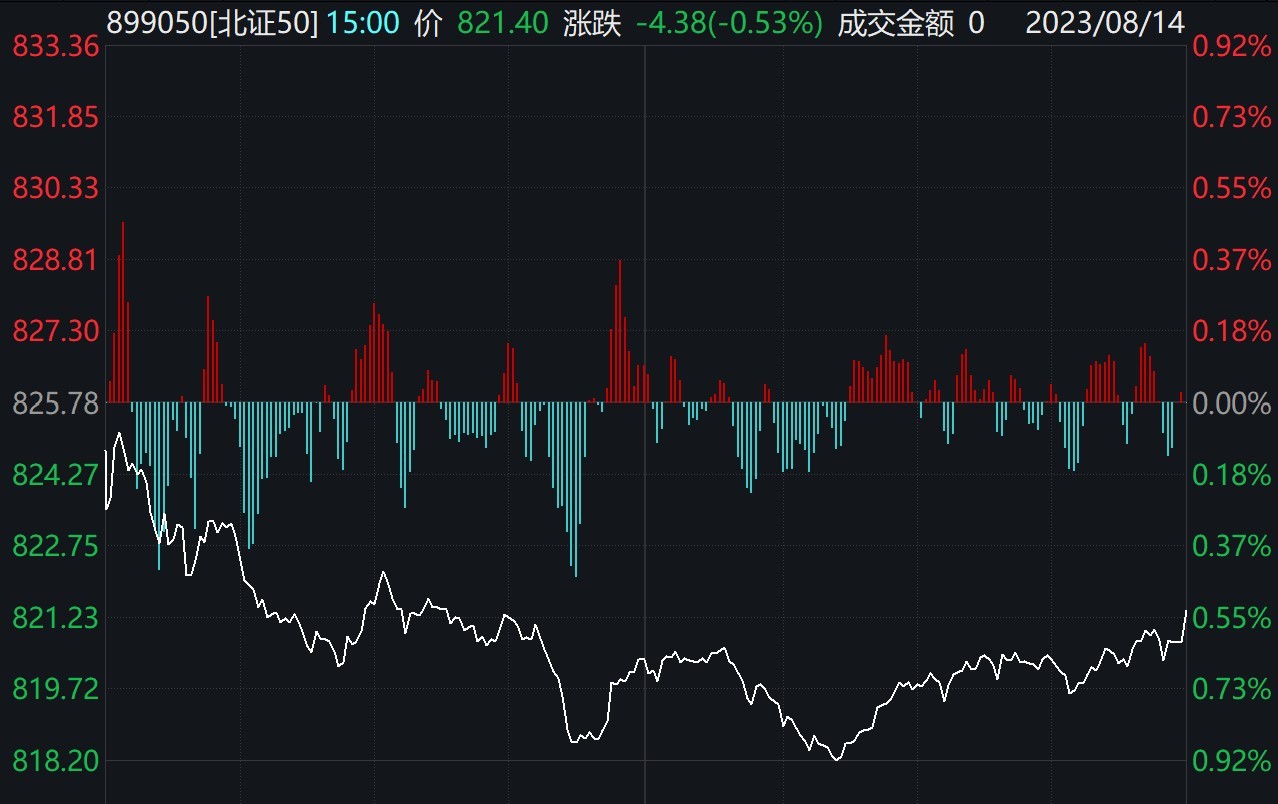Viewport: 1278px width, 804px height.
Task: Click the red 0.55% on right axis
Action: click(1232, 188)
